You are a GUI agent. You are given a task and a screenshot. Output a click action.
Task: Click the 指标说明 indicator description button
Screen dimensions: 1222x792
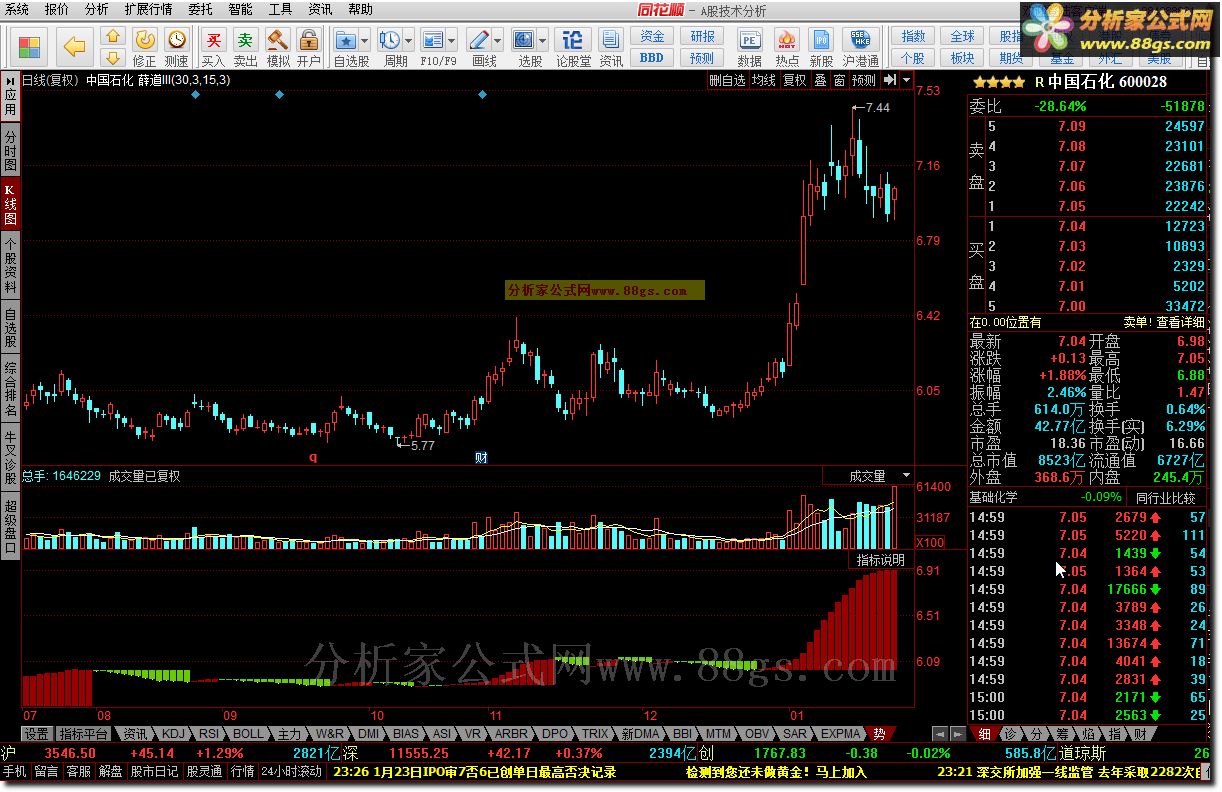coord(880,560)
